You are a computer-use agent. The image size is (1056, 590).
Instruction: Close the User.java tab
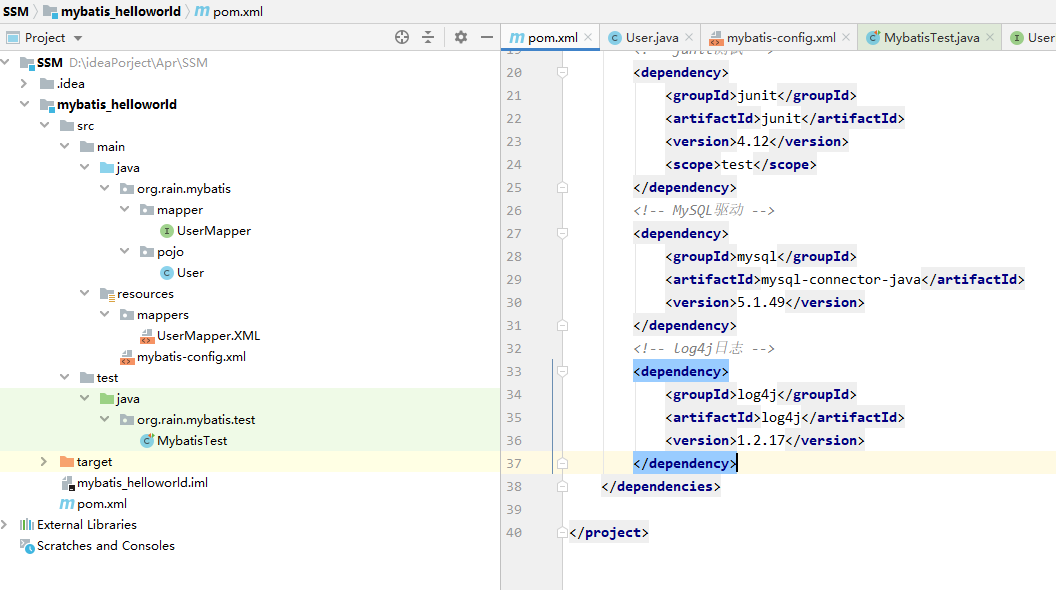pyautogui.click(x=689, y=38)
